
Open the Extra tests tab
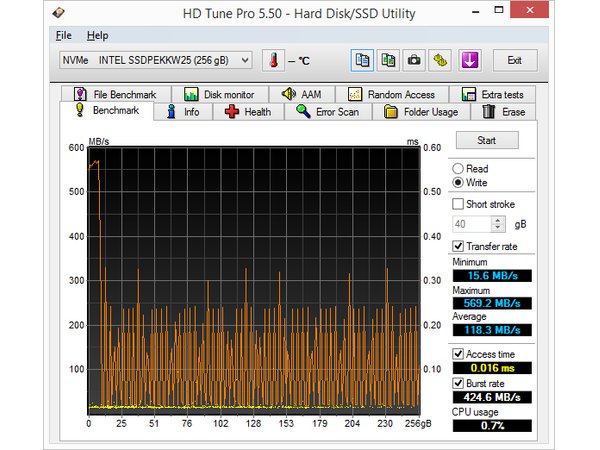coord(492,94)
